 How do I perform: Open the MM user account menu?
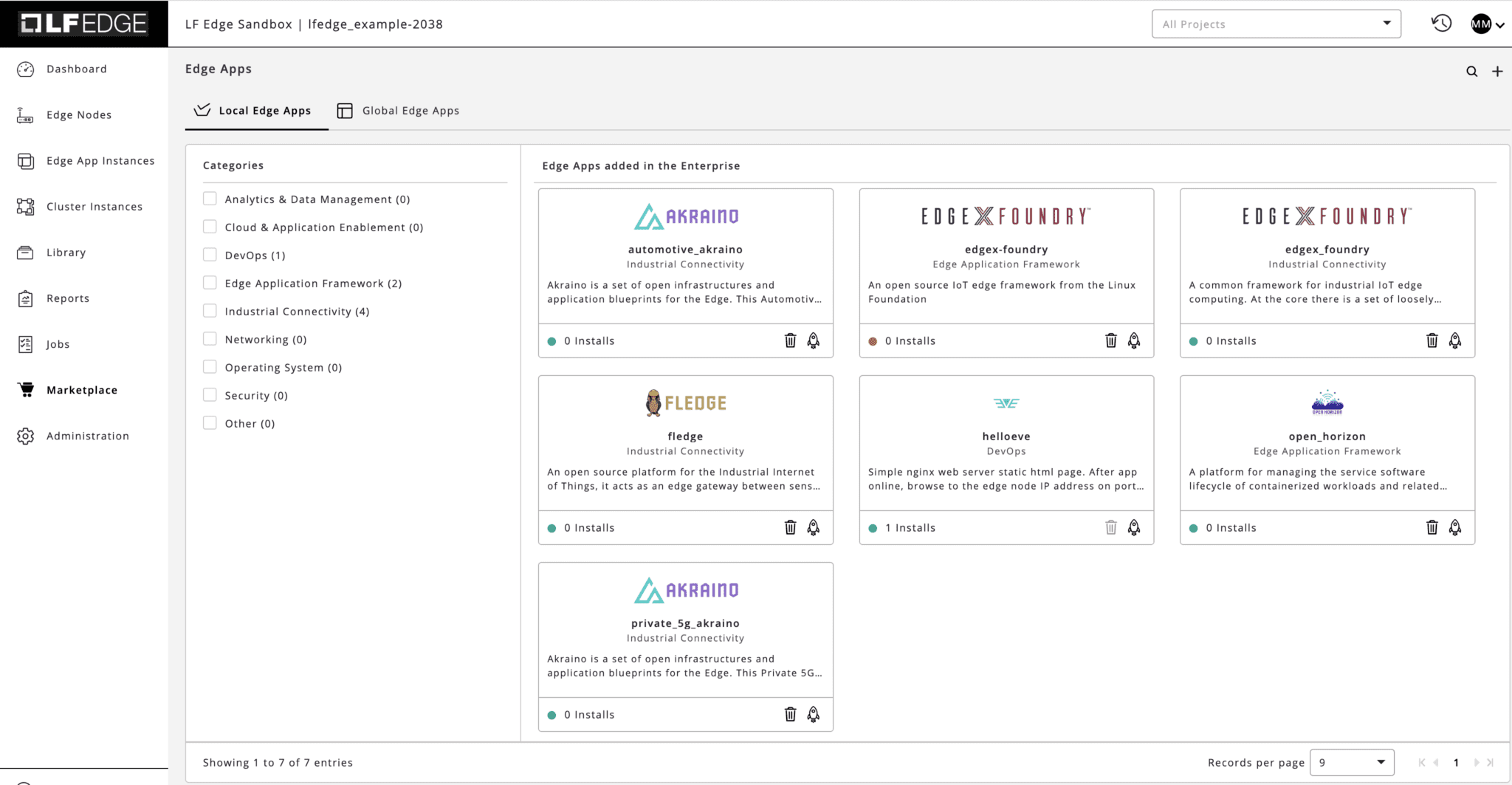pyautogui.click(x=1487, y=24)
